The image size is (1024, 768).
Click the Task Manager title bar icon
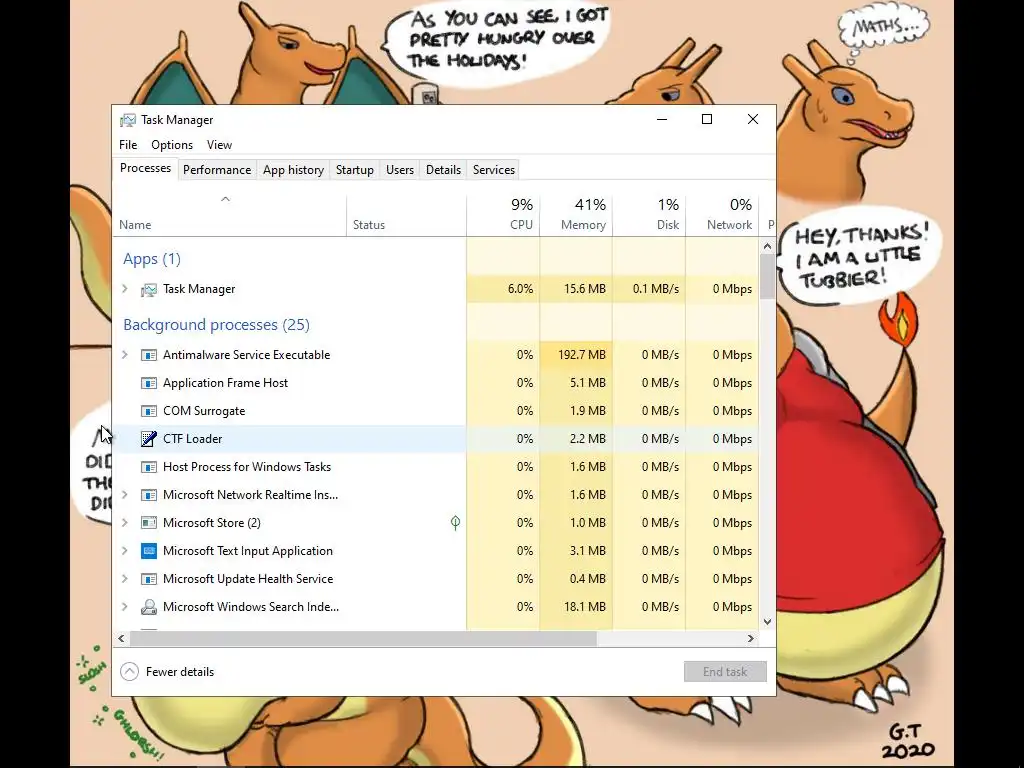point(127,120)
